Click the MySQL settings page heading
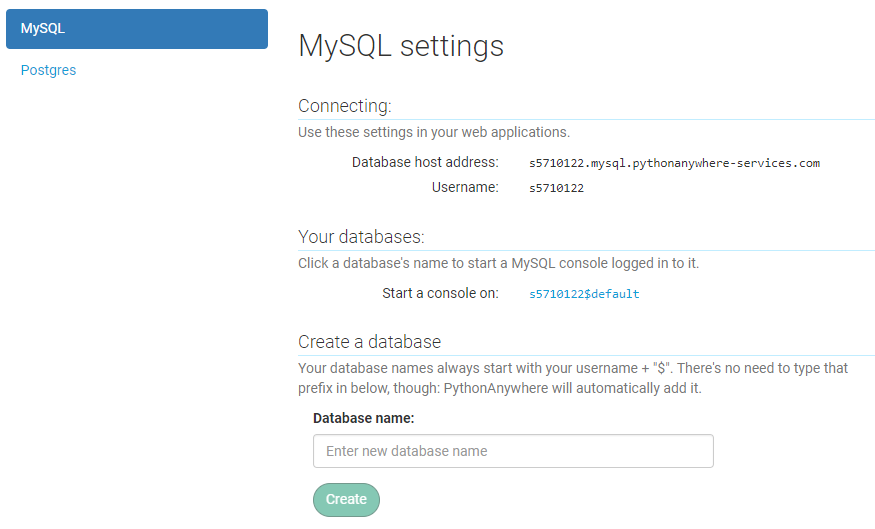The height and width of the screenshot is (529, 875). coord(401,46)
